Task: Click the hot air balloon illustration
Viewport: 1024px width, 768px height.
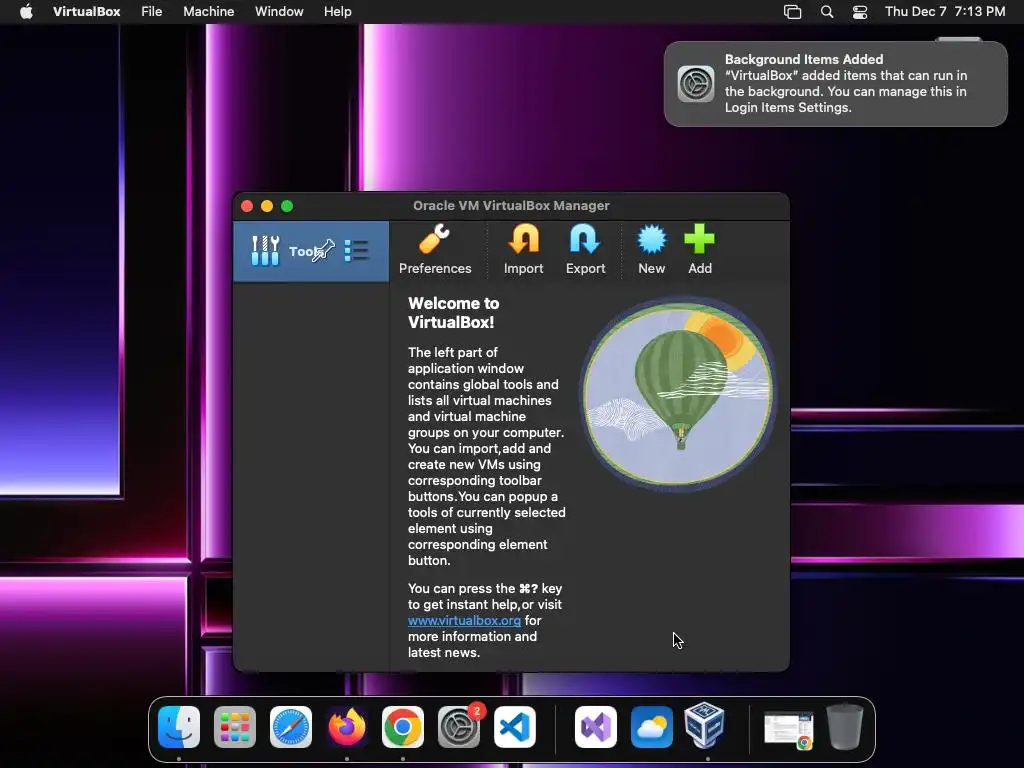Action: pyautogui.click(x=678, y=394)
